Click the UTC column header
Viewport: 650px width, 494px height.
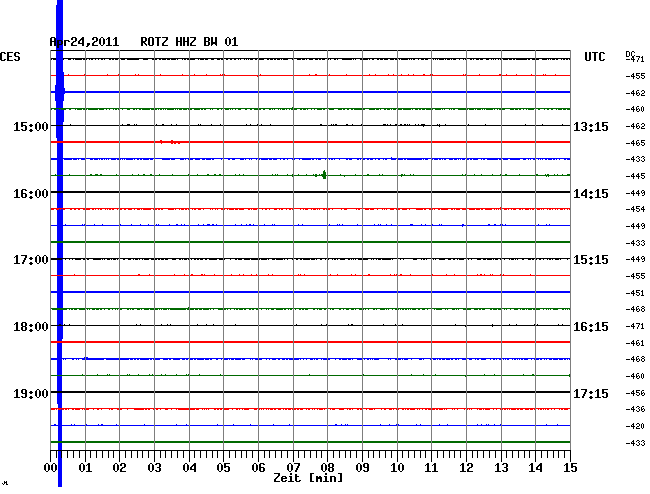(x=595, y=57)
